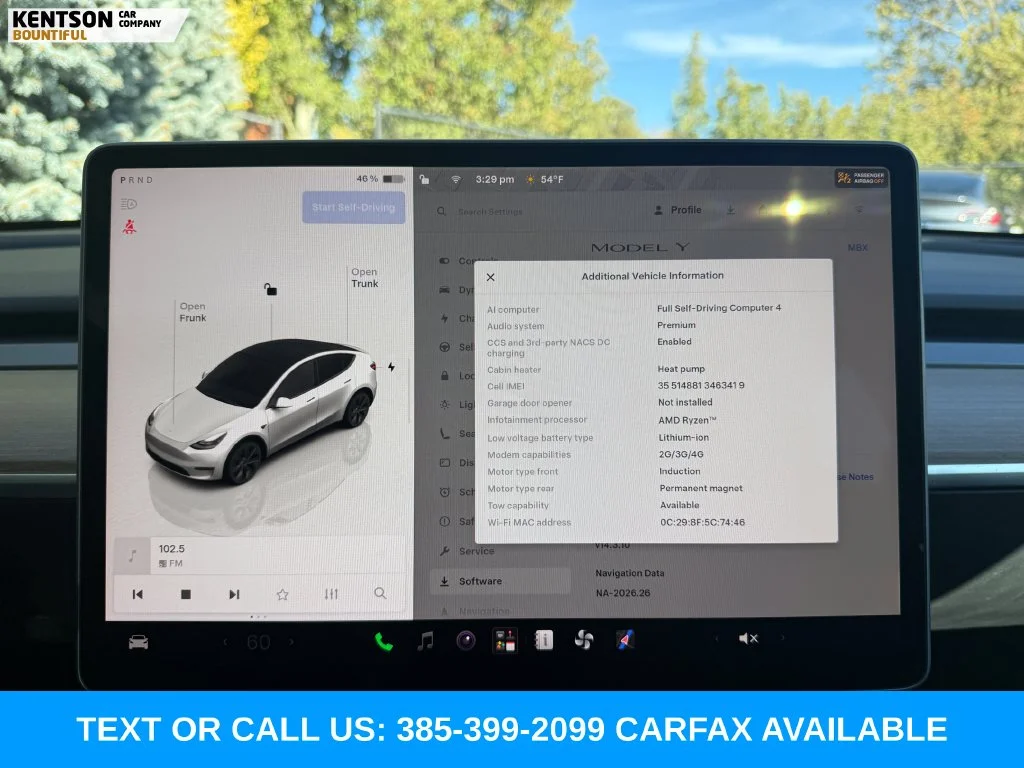Open the Frunk from the car view
Viewport: 1024px width, 768px height.
click(193, 312)
